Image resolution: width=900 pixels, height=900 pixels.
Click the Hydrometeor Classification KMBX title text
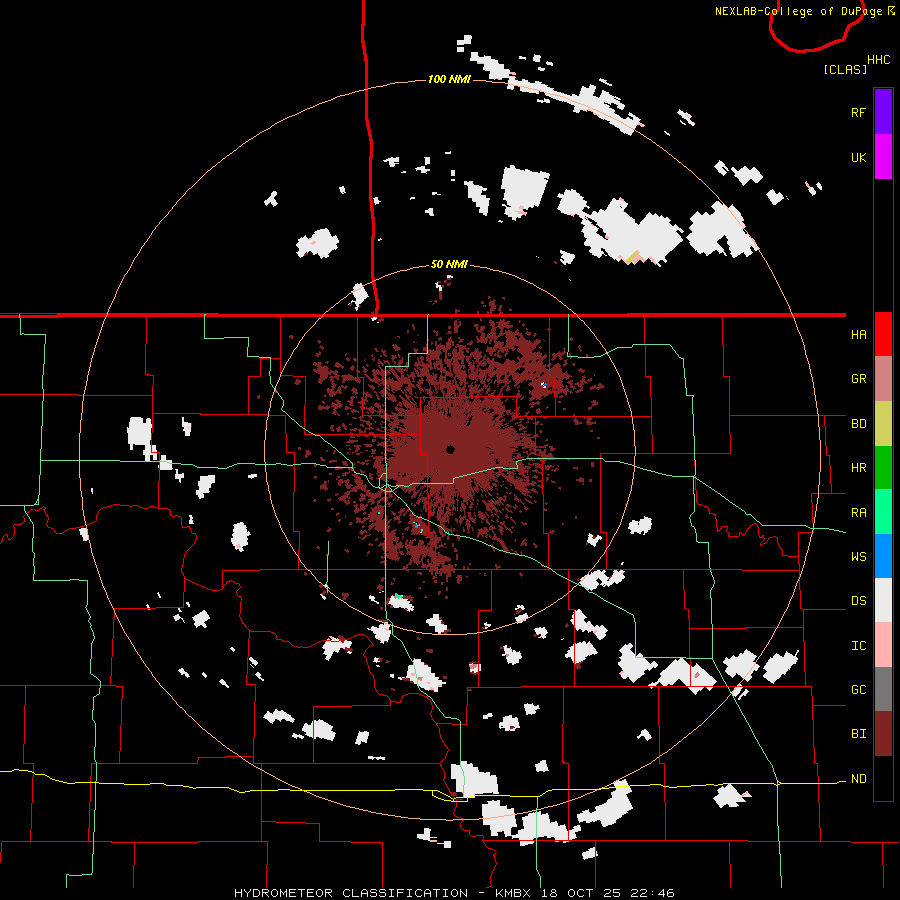click(454, 893)
